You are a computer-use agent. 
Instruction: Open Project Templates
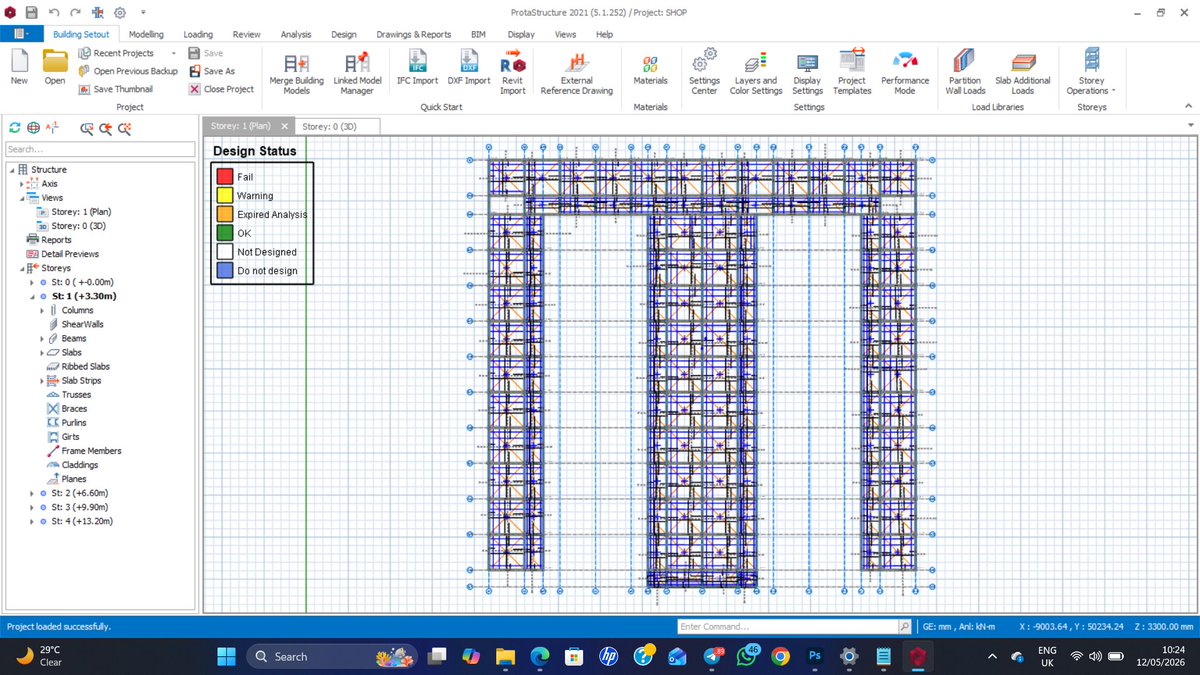tap(852, 60)
